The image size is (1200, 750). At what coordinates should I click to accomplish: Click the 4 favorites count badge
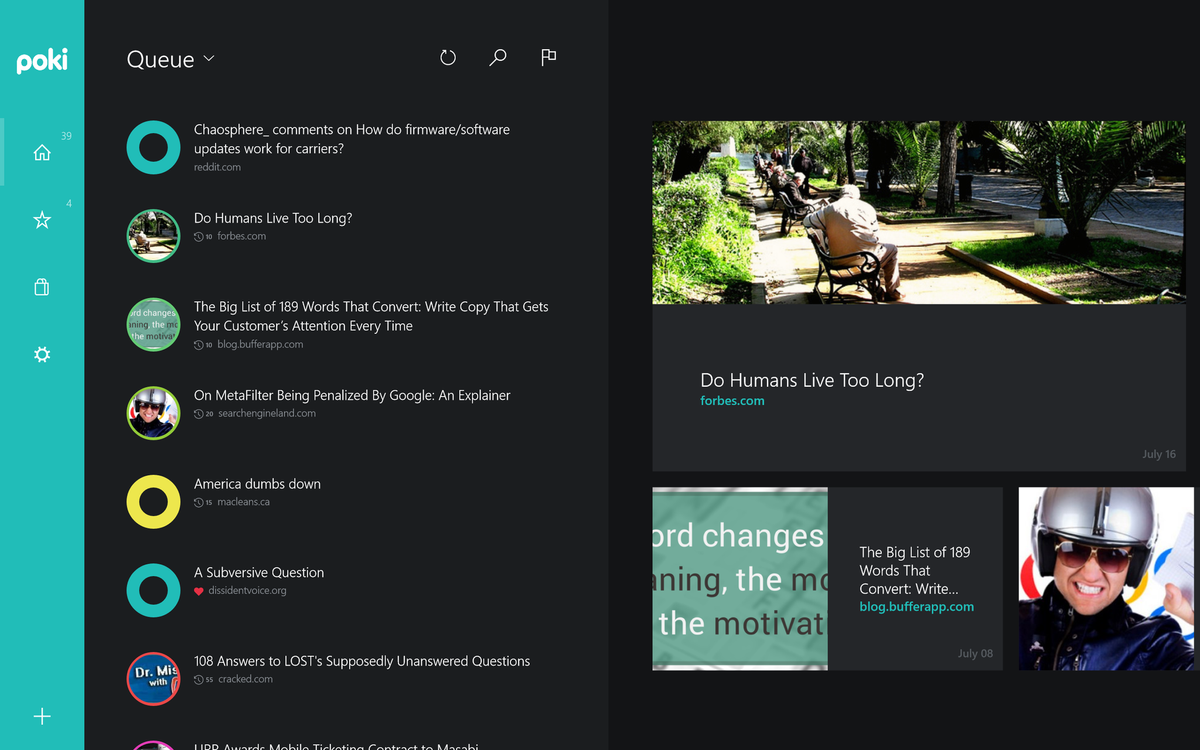pos(69,203)
